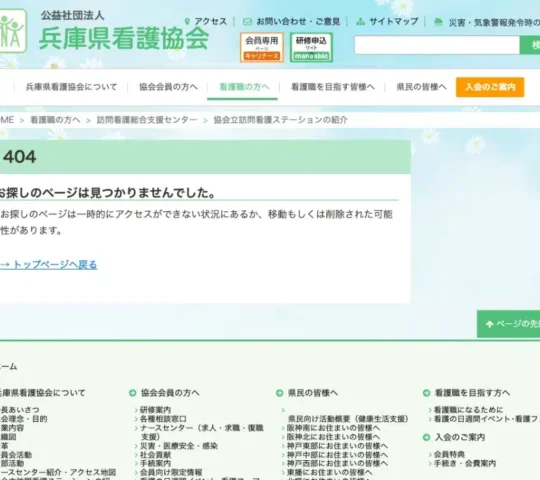Viewport: 540px width, 480px height.
Task: Open the footer 手続案内 link
Action: [x=155, y=463]
